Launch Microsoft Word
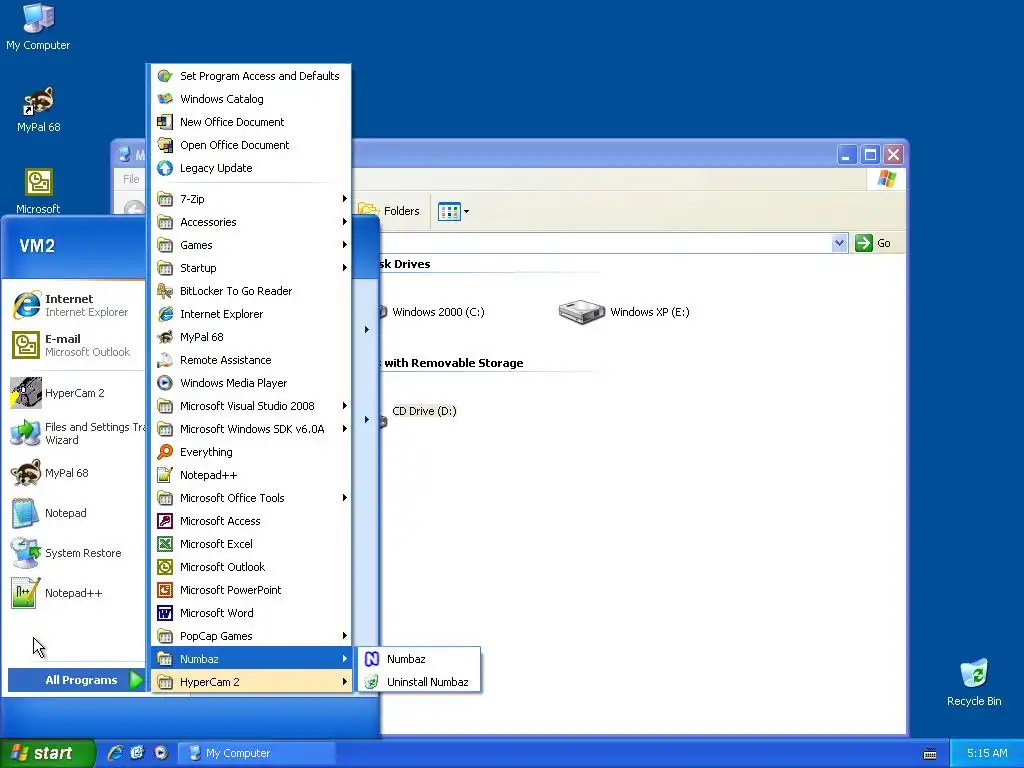 (251, 613)
